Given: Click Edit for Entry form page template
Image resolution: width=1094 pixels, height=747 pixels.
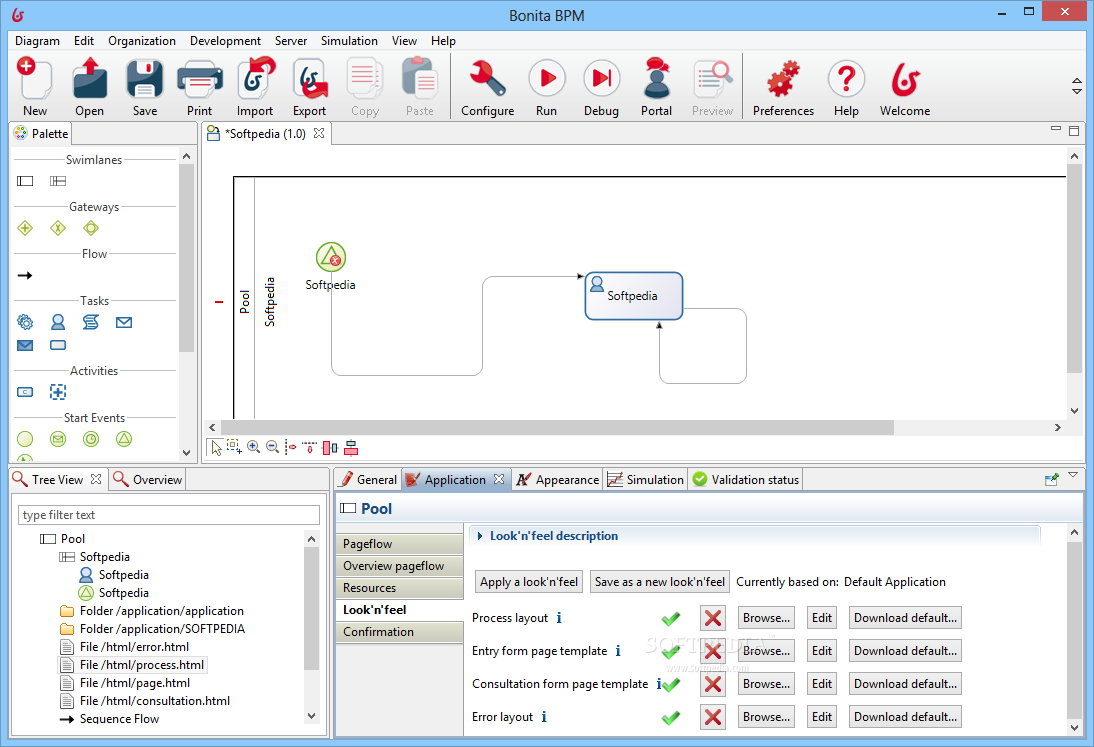Looking at the screenshot, I should [x=821, y=651].
